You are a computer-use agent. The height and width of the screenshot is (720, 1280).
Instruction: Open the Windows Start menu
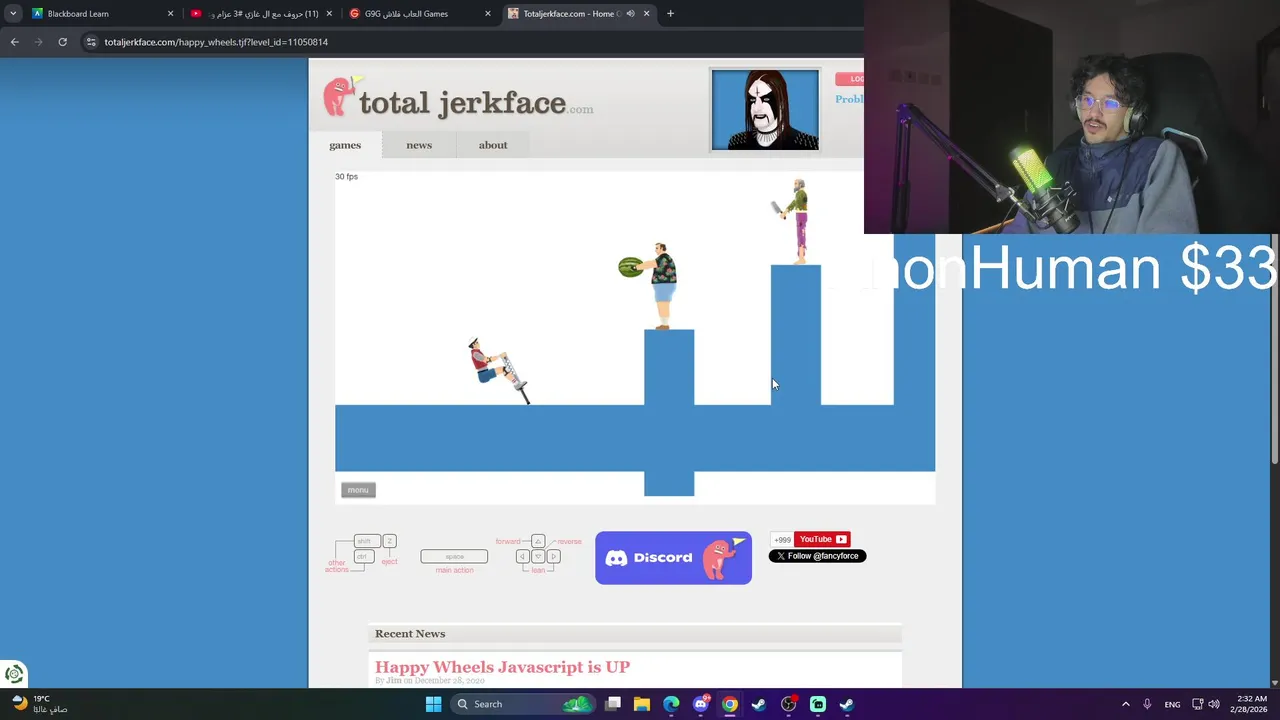(433, 704)
